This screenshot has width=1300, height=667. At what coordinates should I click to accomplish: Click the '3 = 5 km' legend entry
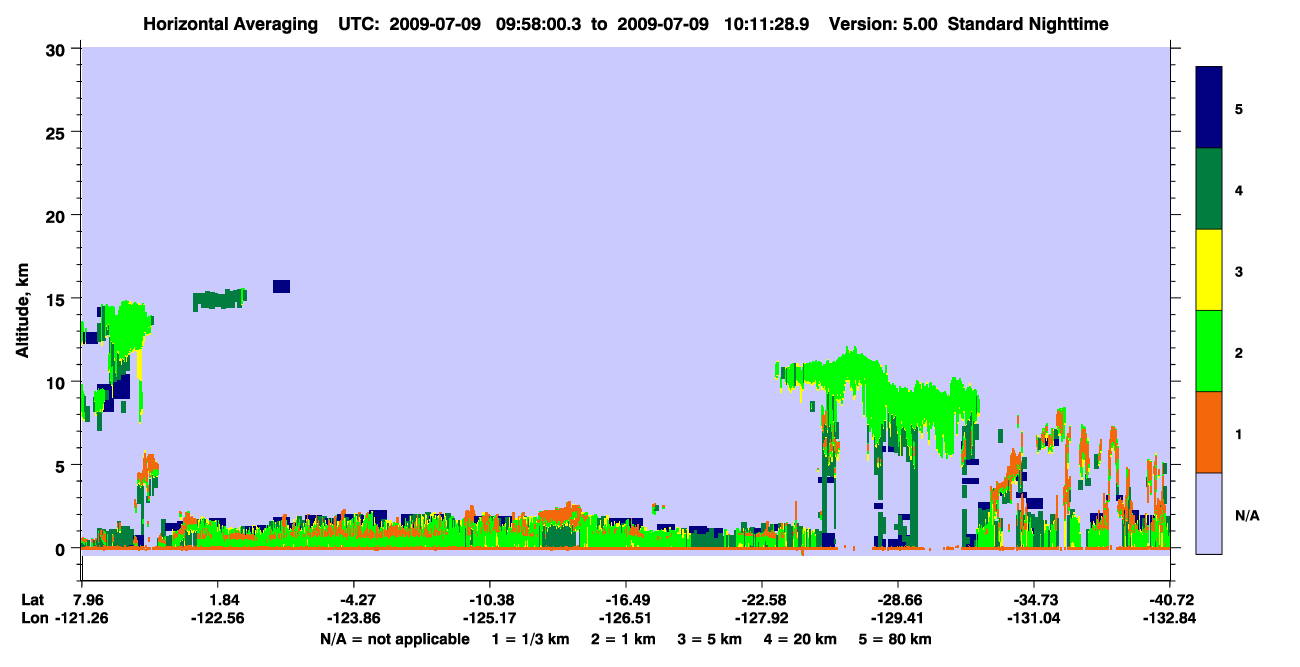[710, 639]
